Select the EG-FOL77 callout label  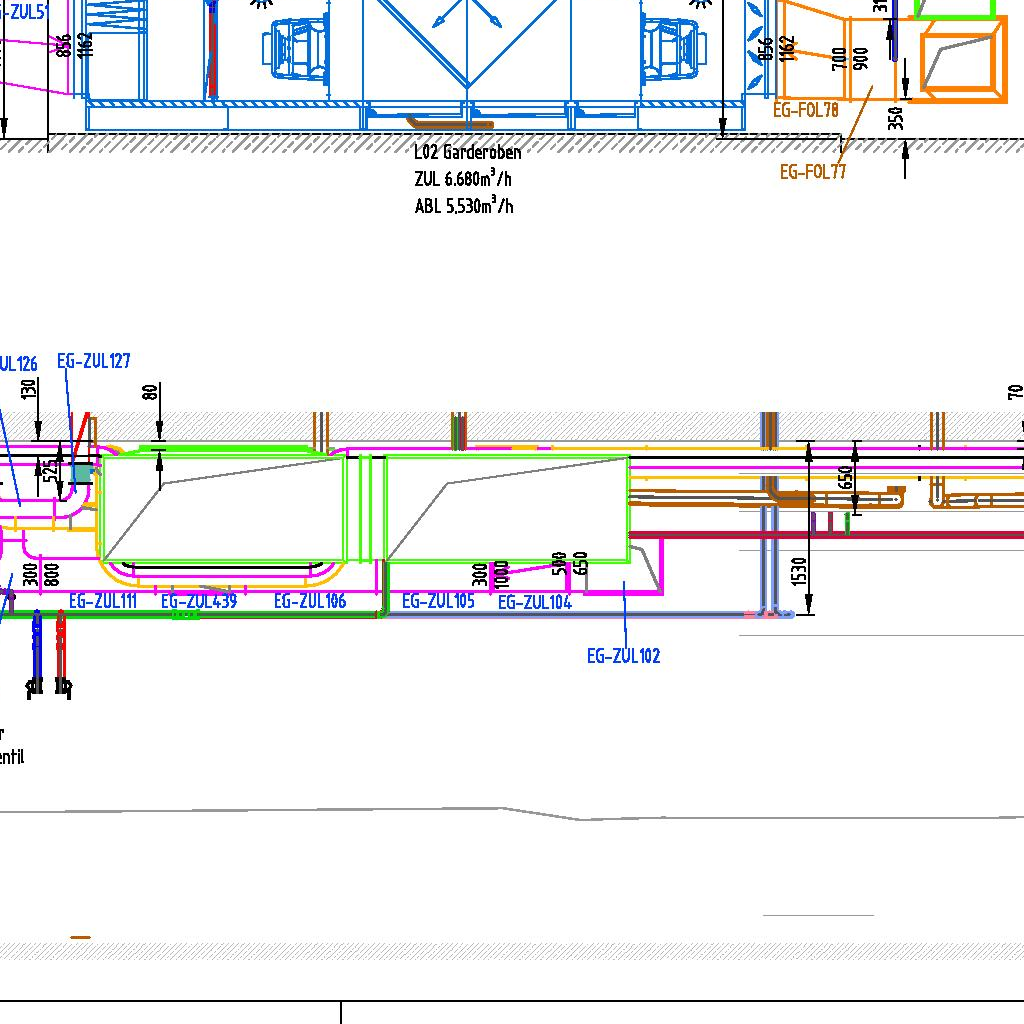(813, 172)
